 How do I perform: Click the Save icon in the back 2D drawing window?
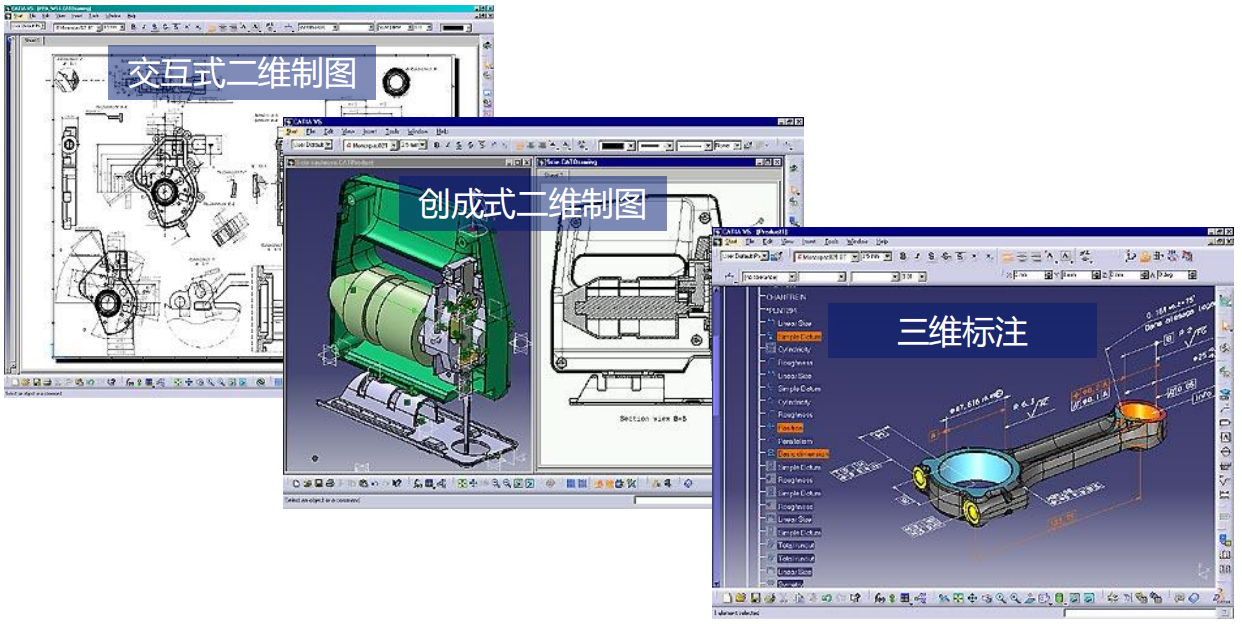click(x=36, y=382)
